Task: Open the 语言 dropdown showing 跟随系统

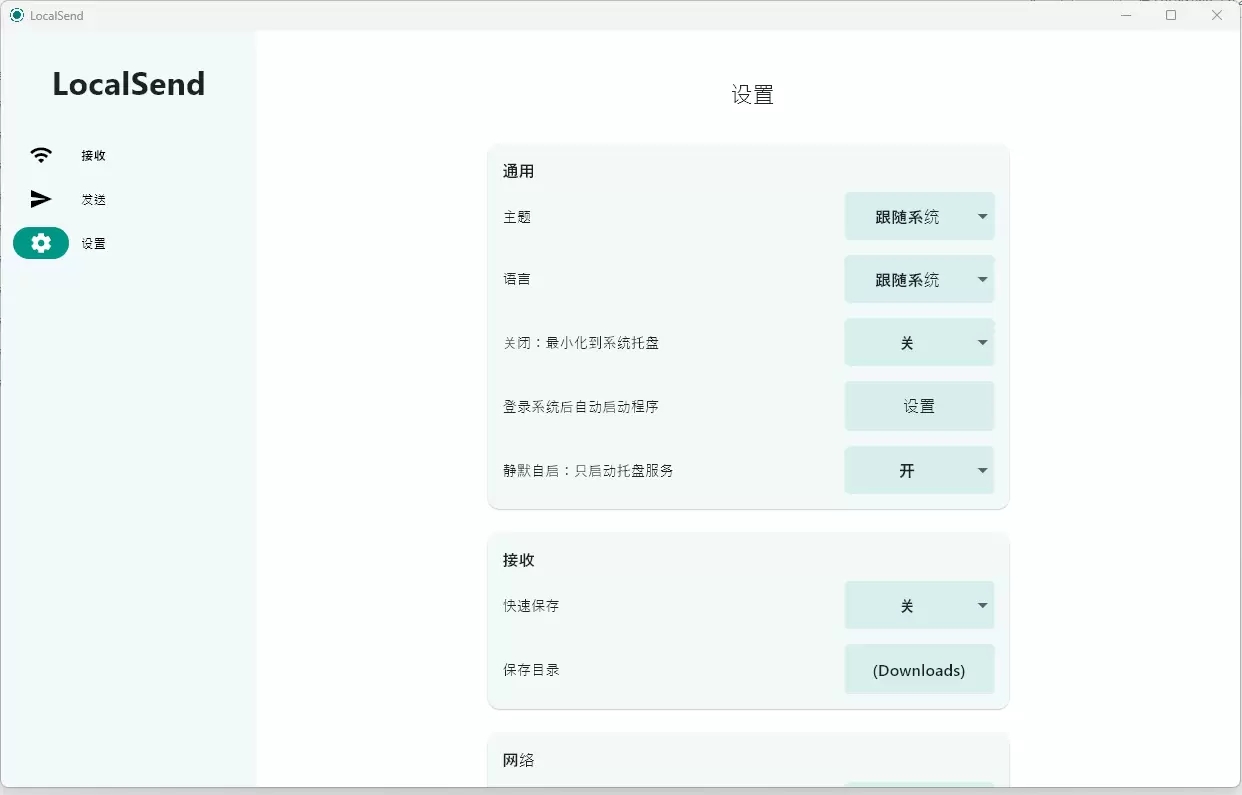Action: point(919,279)
